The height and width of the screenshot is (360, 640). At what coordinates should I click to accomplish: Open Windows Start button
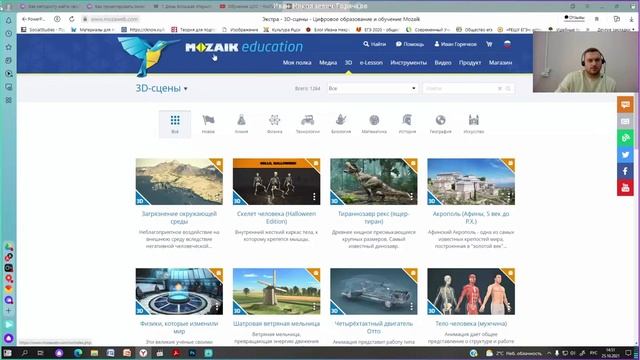click(7, 353)
